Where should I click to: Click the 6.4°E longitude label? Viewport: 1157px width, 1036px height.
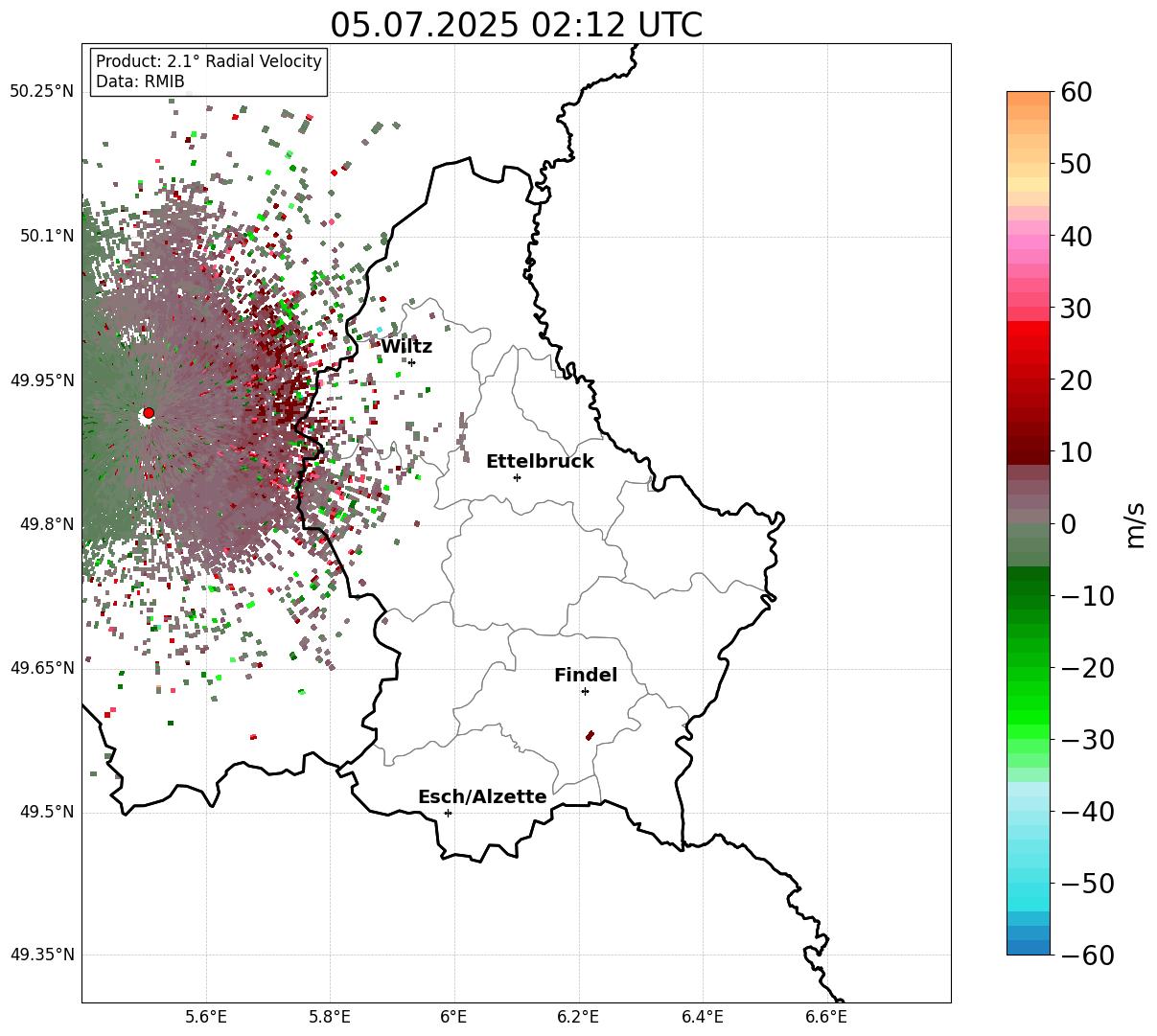coord(703,1016)
